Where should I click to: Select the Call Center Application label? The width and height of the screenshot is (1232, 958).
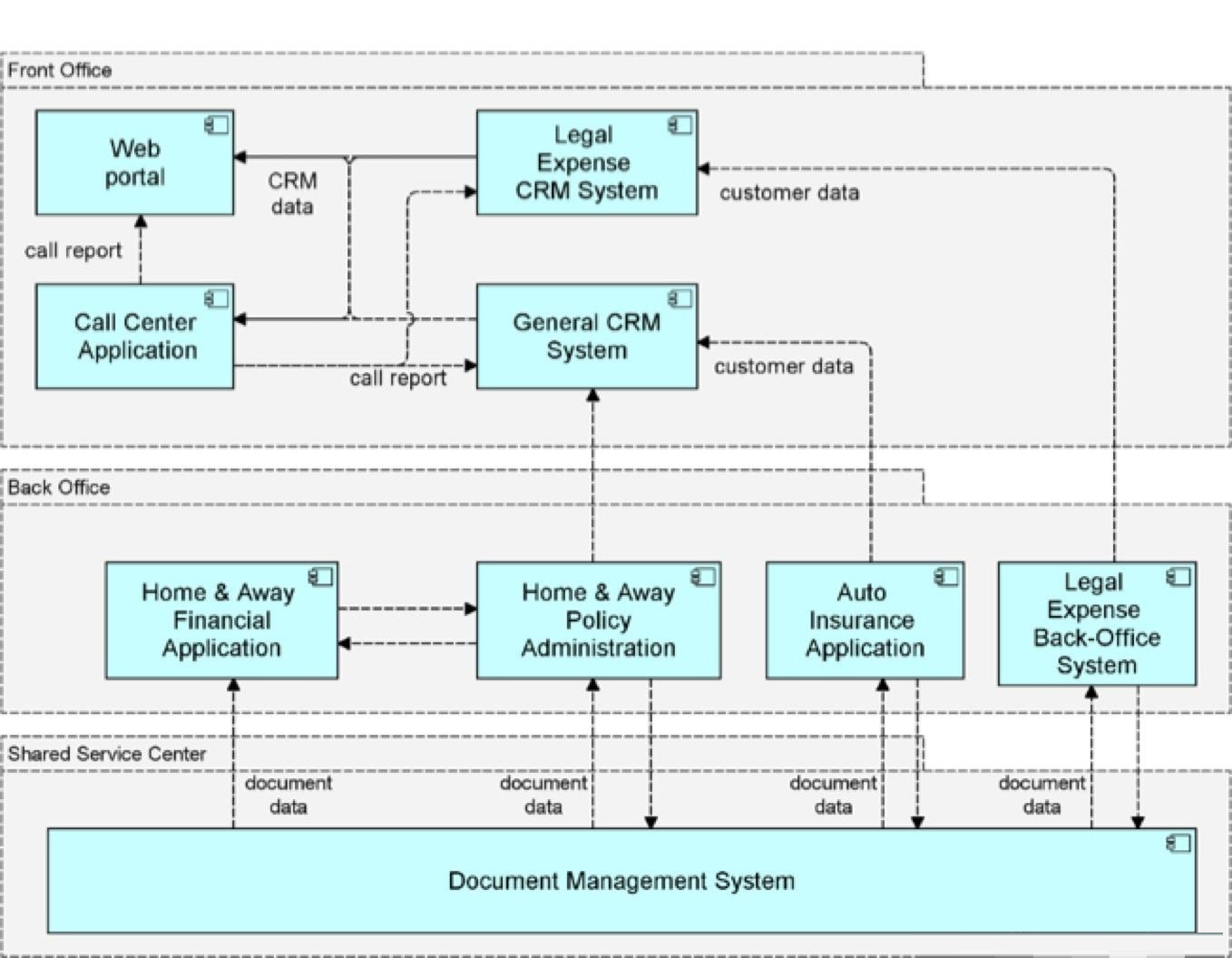[x=136, y=337]
